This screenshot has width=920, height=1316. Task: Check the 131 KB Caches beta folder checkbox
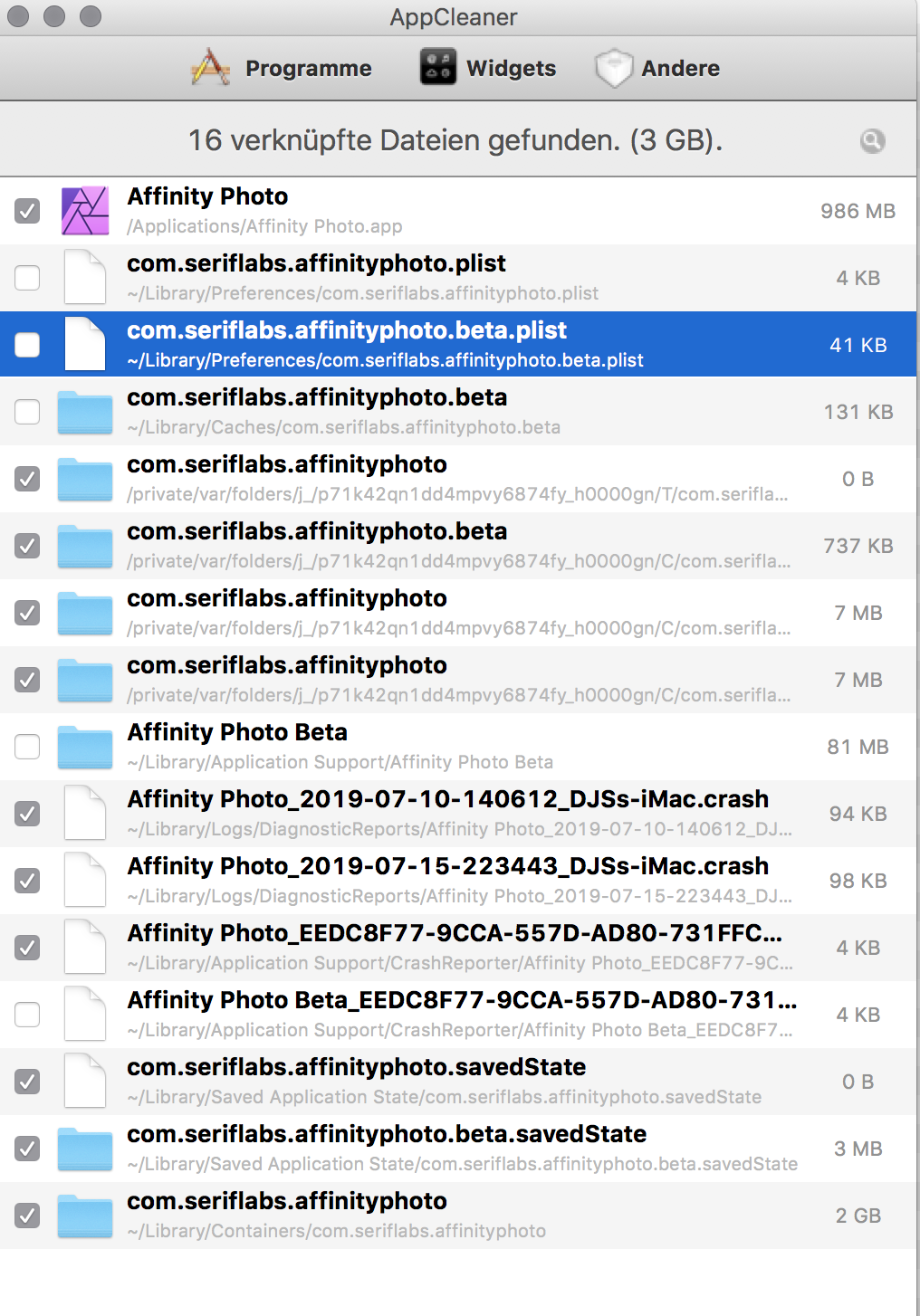tap(27, 412)
